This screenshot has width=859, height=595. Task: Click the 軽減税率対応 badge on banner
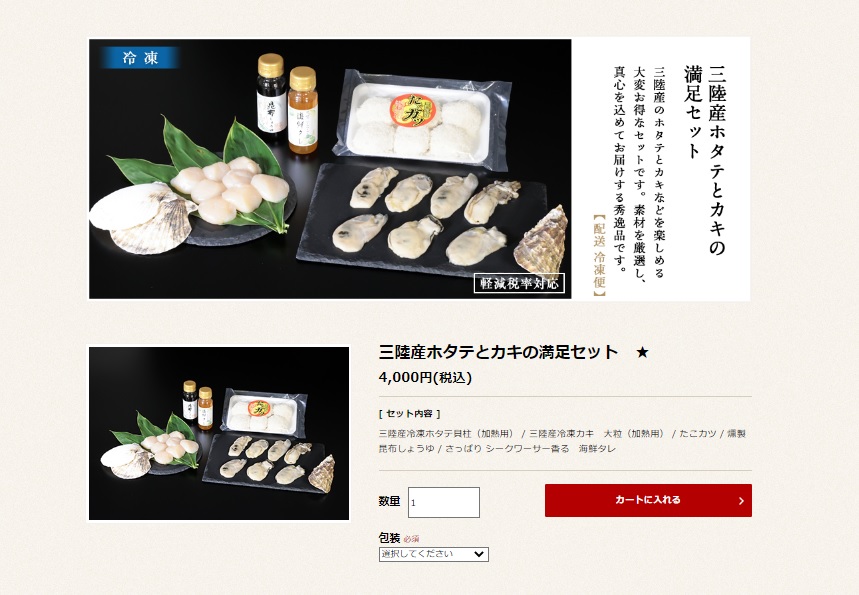pos(519,283)
